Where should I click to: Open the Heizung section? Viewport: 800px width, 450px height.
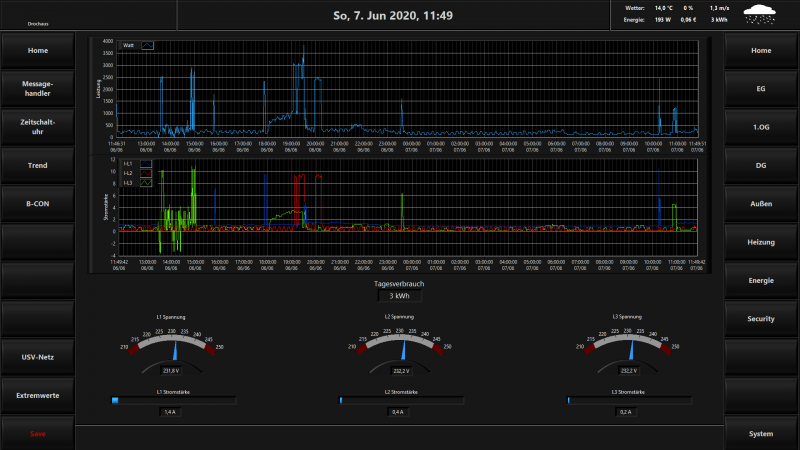[761, 242]
